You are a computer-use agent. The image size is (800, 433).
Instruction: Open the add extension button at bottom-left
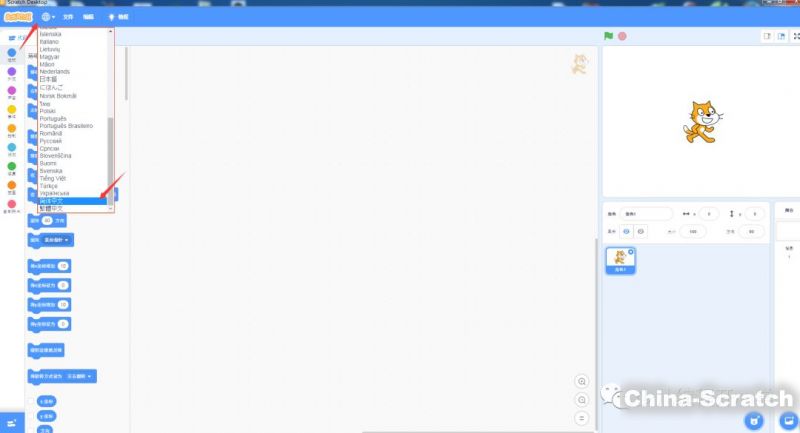click(11, 423)
